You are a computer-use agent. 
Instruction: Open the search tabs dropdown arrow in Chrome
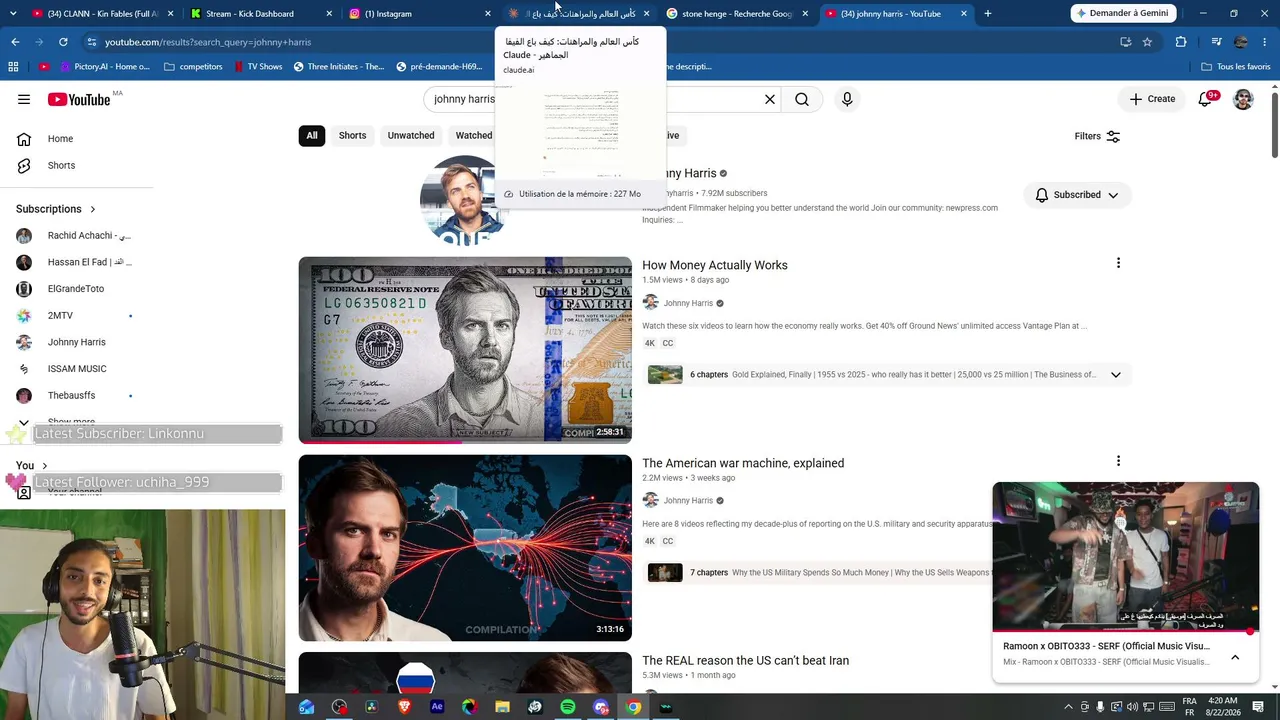(13, 14)
